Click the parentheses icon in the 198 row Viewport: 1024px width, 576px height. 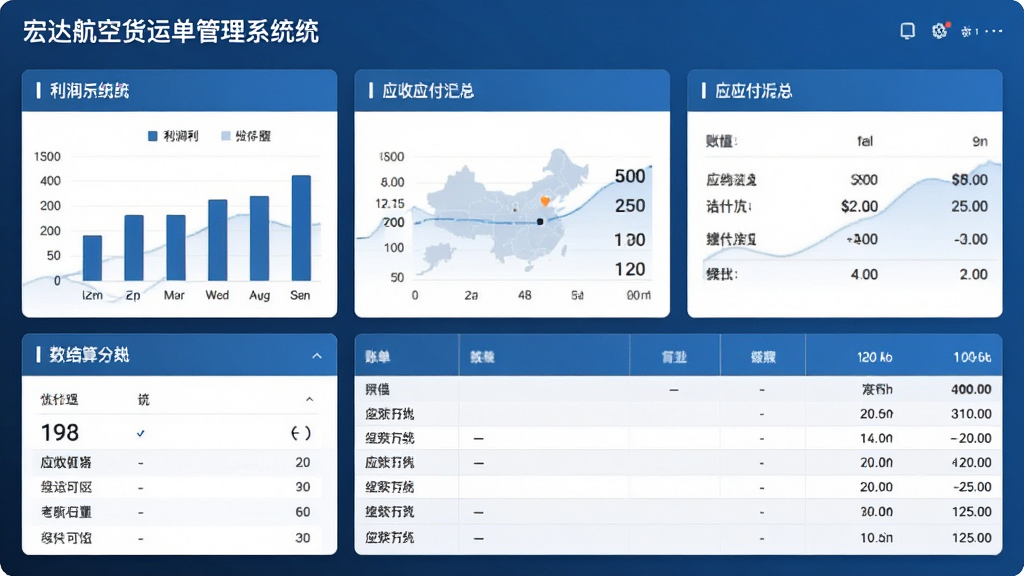coord(300,433)
